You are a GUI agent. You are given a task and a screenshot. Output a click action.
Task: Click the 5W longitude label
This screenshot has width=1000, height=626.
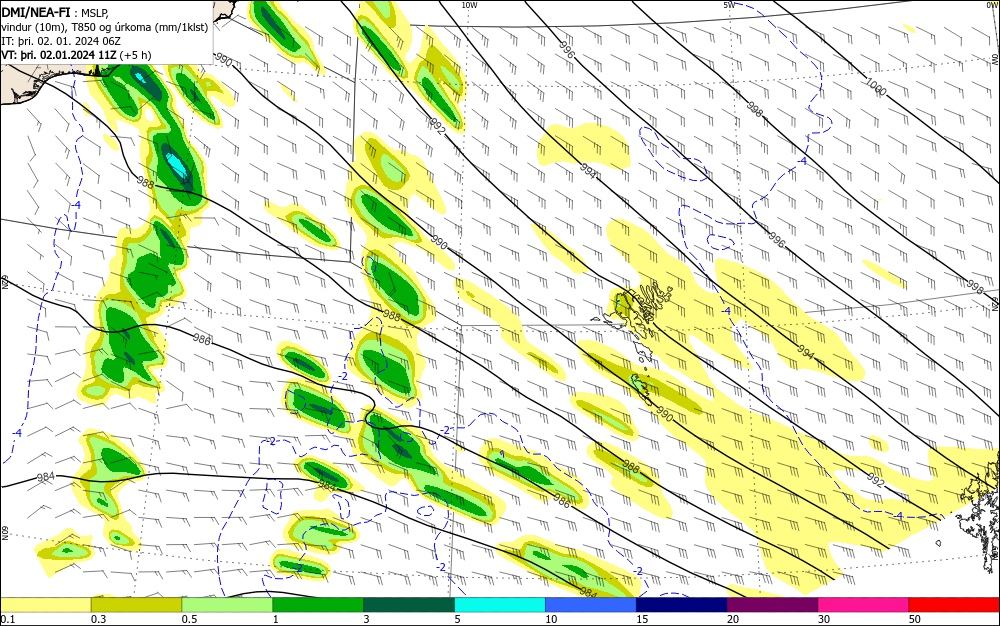(729, 5)
